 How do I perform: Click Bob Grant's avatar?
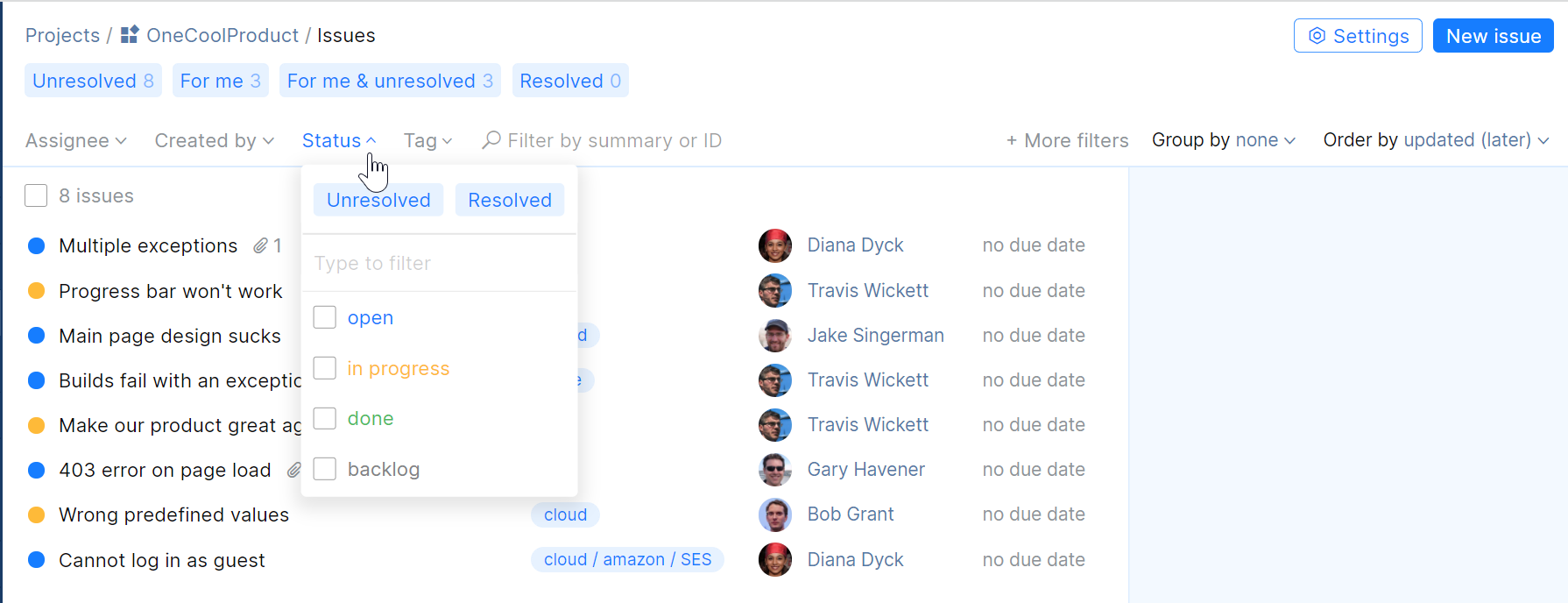point(775,514)
